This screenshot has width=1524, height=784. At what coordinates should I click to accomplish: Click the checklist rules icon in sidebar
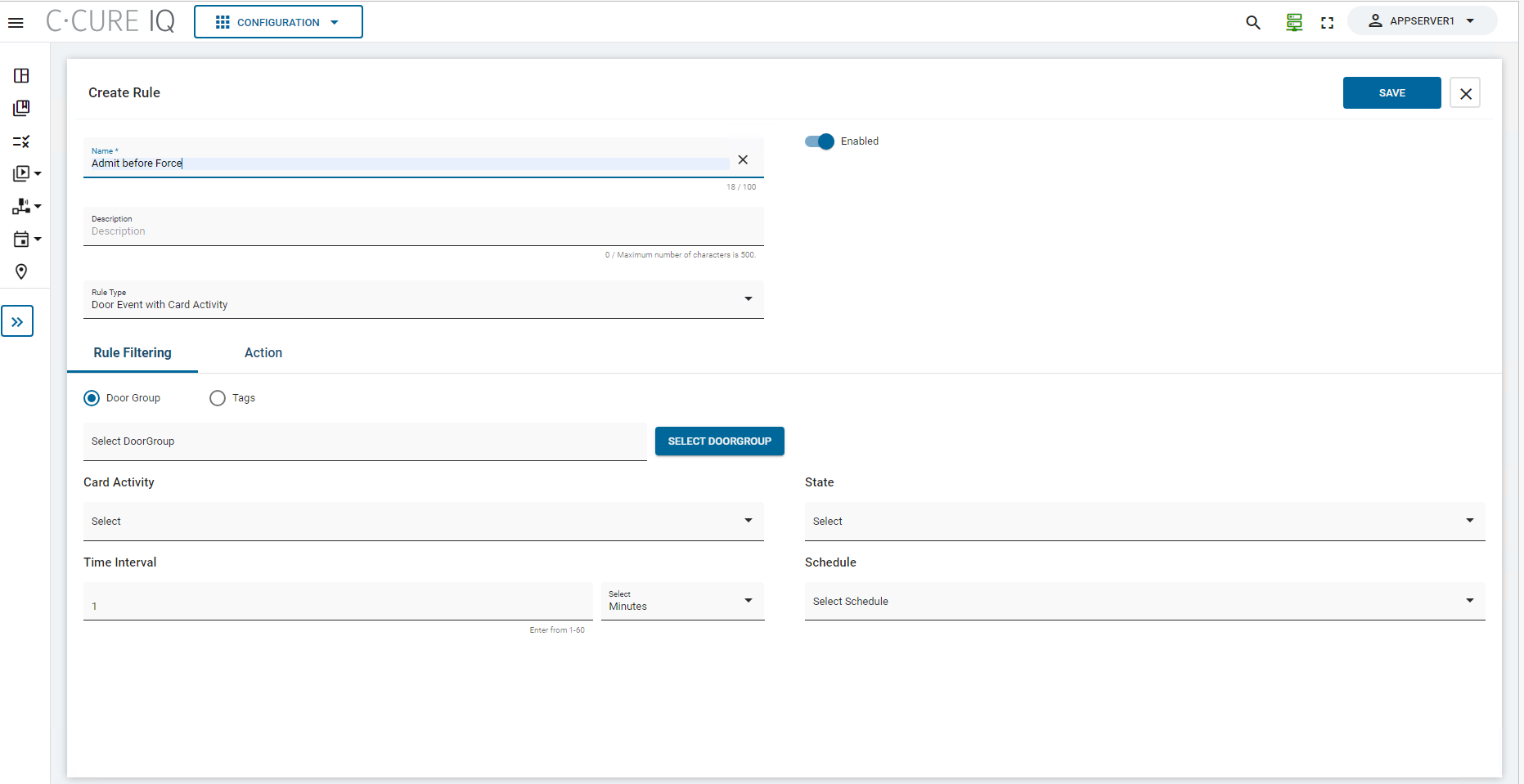pos(21,141)
